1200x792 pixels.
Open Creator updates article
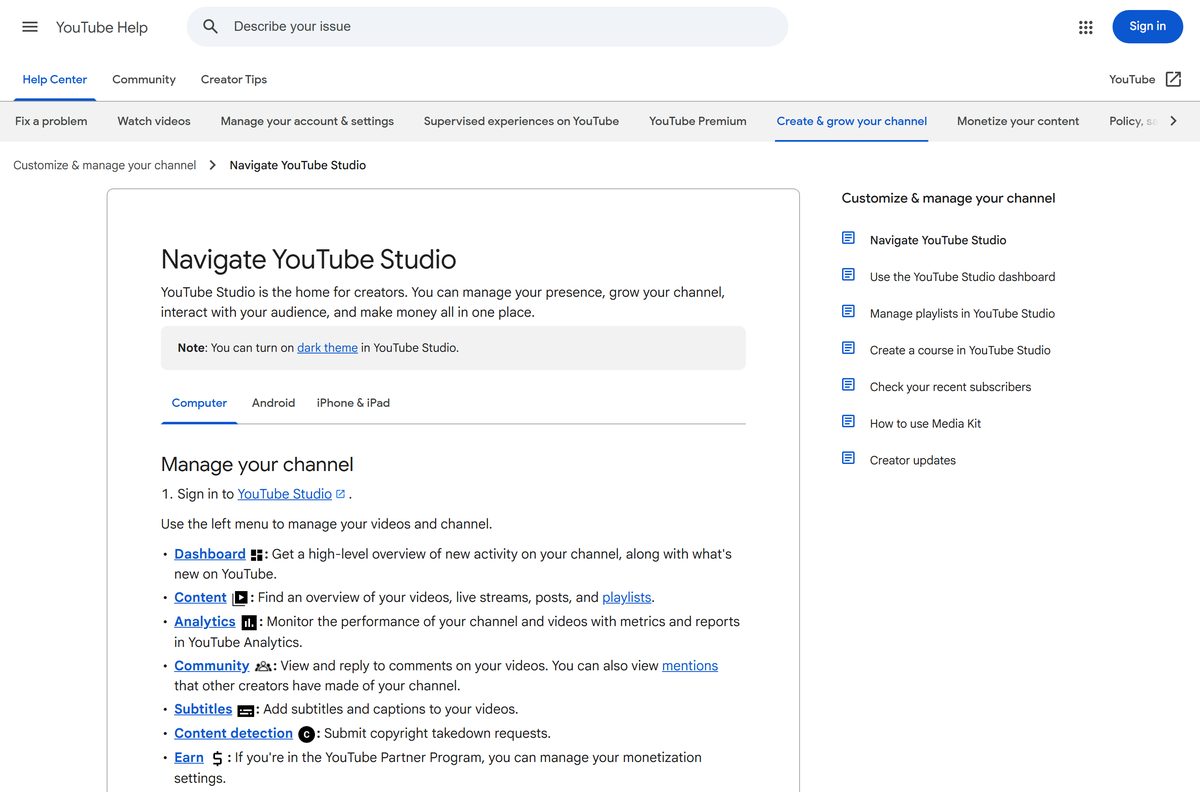pyautogui.click(x=913, y=461)
